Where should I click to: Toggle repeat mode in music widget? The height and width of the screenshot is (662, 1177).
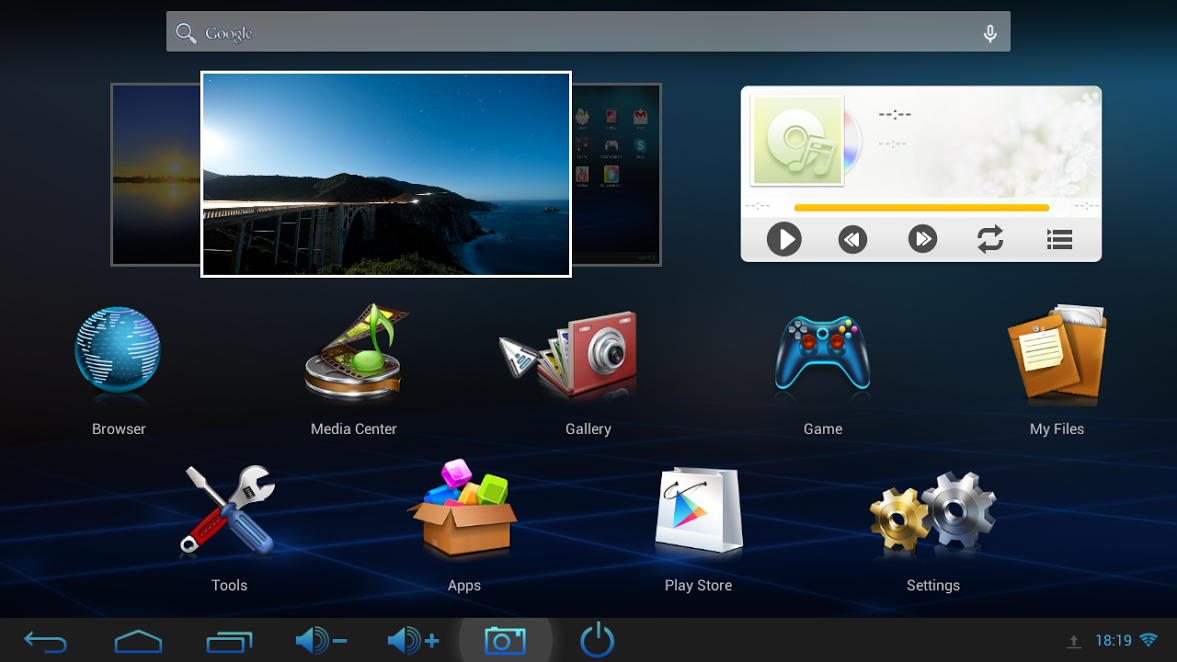click(x=990, y=240)
